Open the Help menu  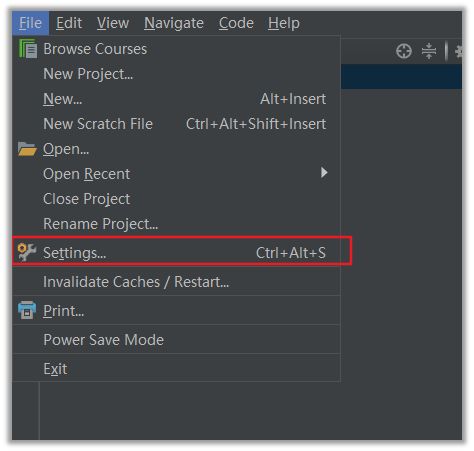click(x=284, y=23)
